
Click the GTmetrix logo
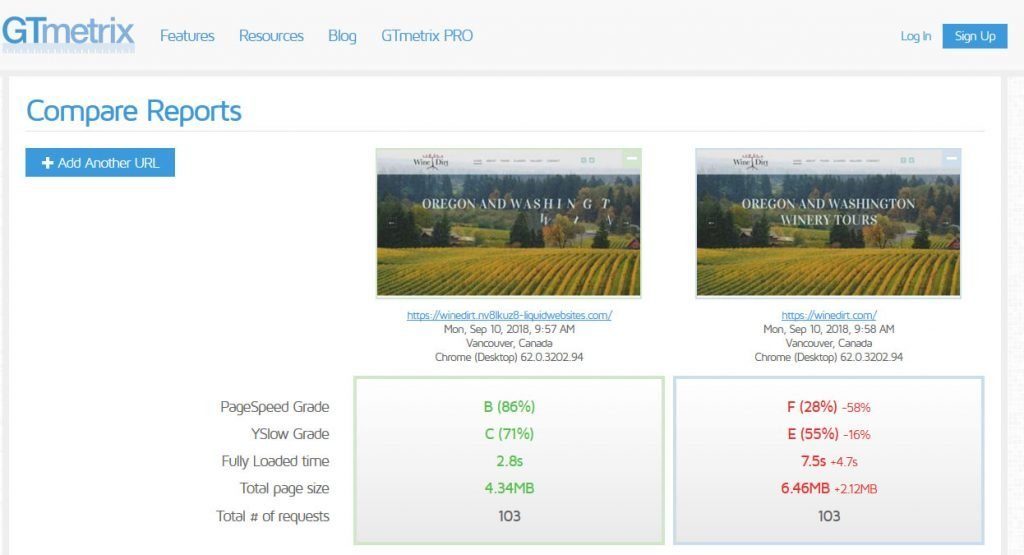coord(68,33)
